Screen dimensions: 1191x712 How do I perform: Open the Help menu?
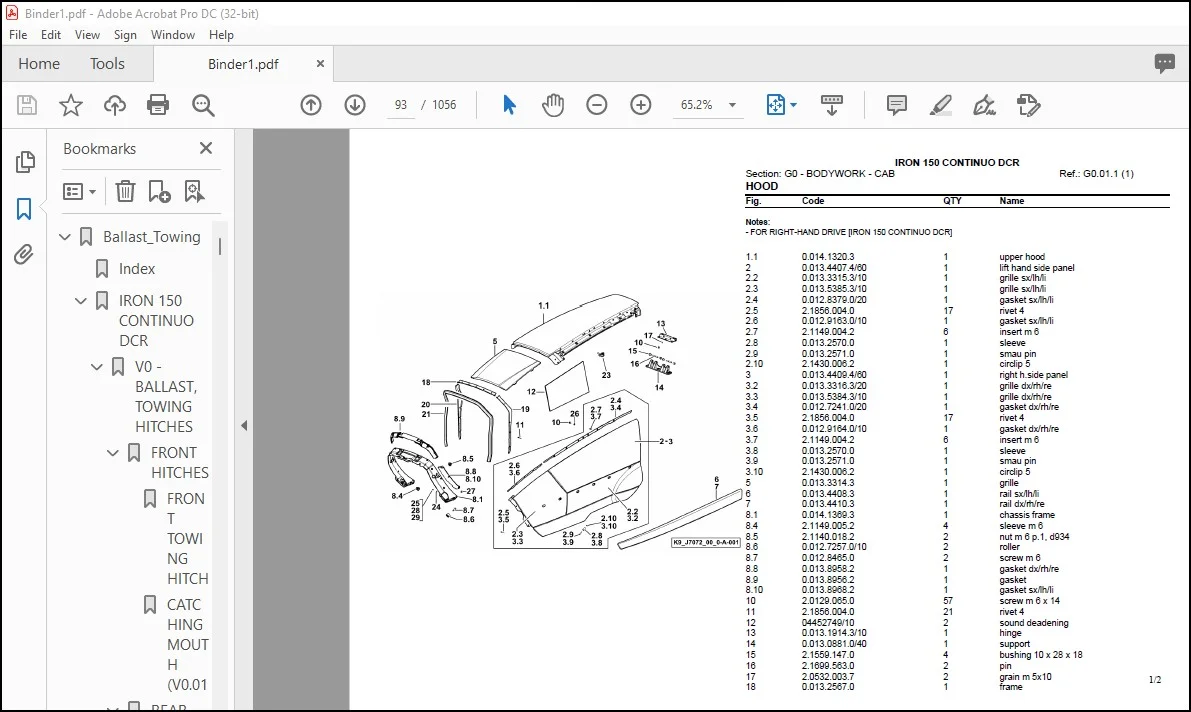click(221, 35)
